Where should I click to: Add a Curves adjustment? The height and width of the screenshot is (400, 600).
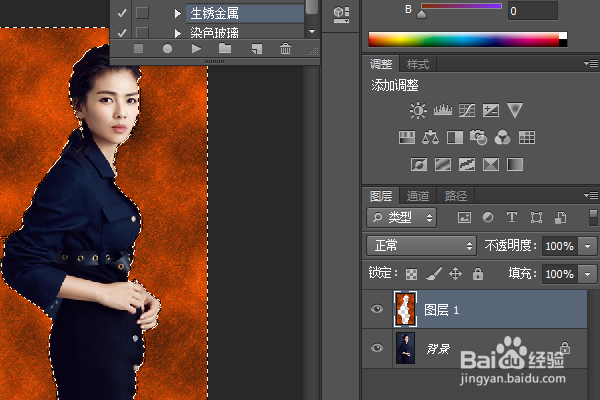pyautogui.click(x=467, y=111)
